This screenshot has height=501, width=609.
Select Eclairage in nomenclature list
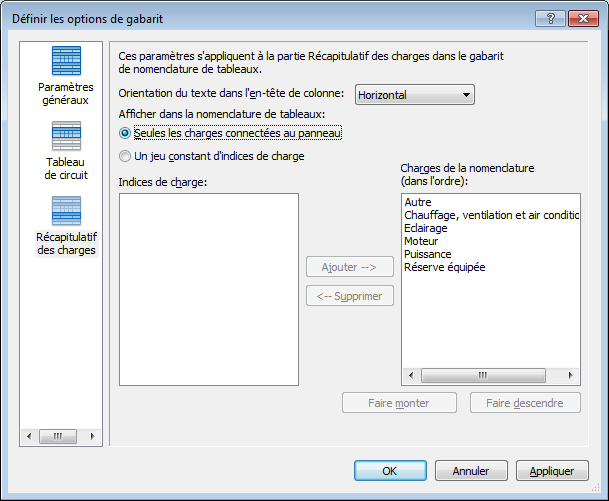426,228
